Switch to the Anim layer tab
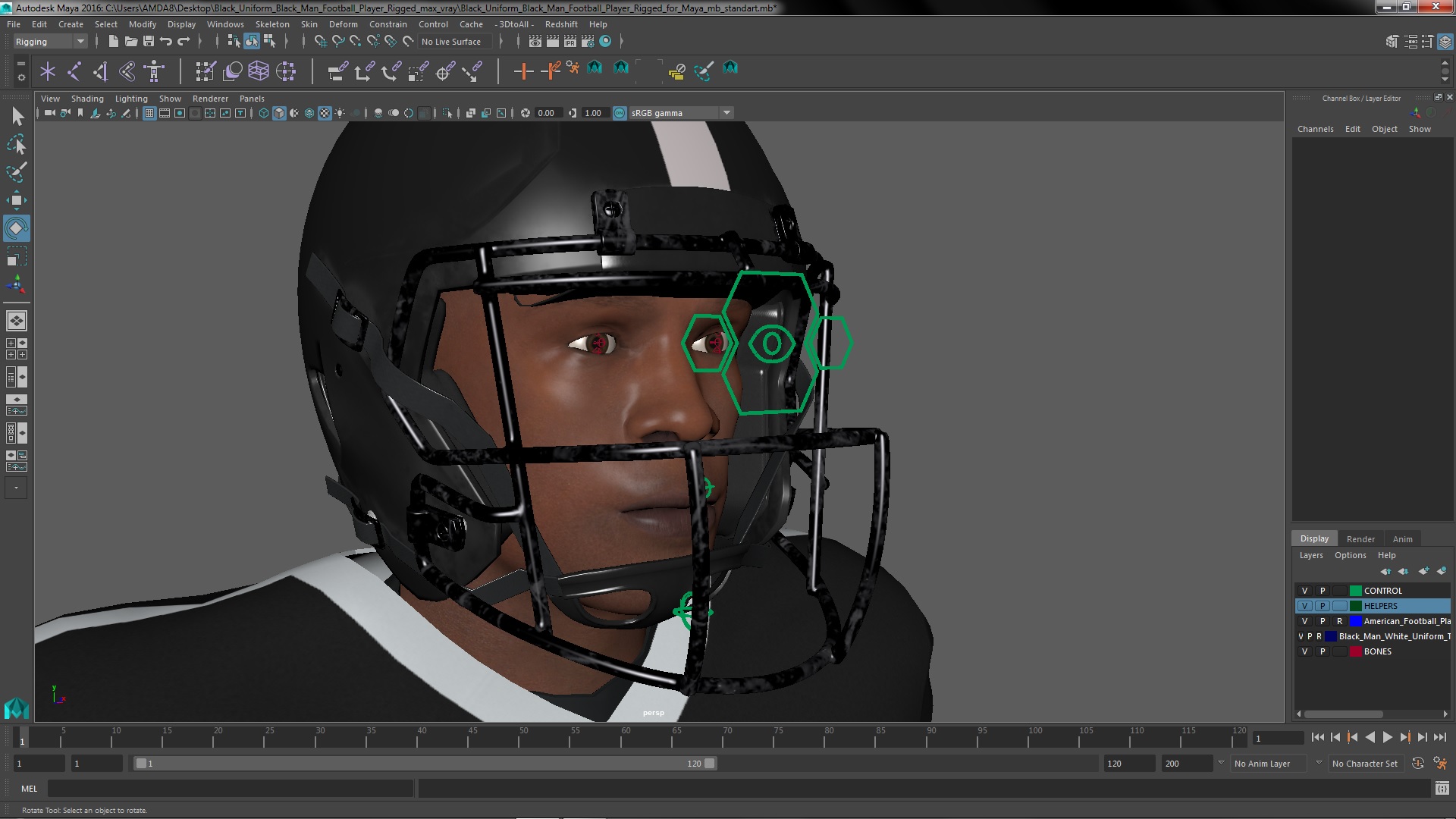This screenshot has height=819, width=1456. coord(1402,539)
